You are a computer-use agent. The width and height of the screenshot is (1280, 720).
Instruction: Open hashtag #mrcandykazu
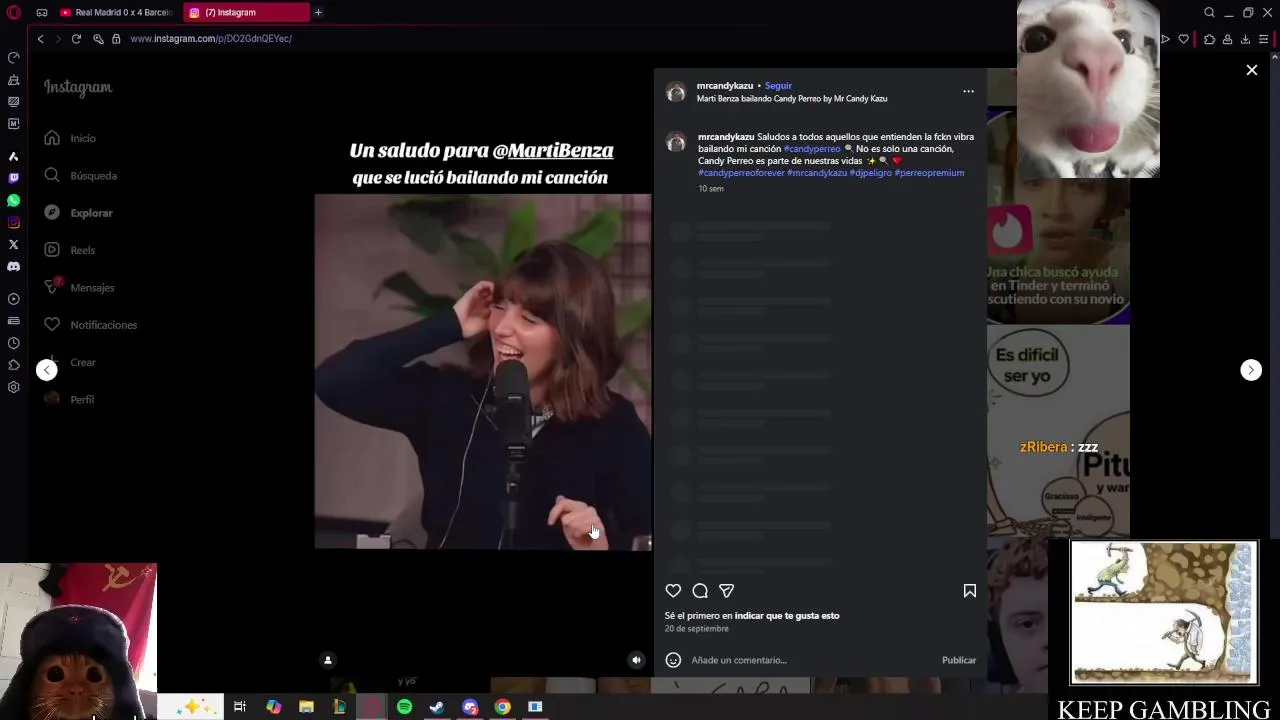tap(817, 173)
